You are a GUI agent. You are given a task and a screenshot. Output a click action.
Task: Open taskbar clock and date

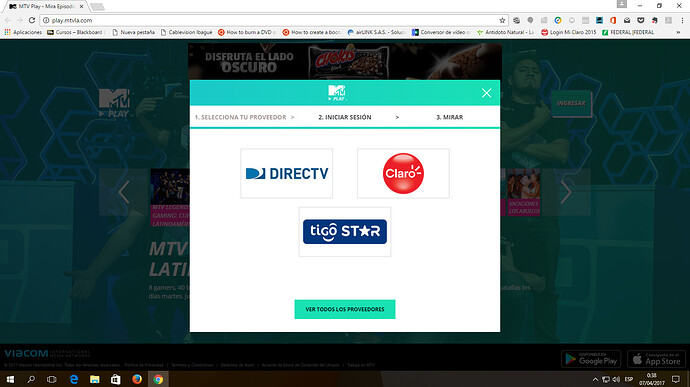click(x=652, y=379)
